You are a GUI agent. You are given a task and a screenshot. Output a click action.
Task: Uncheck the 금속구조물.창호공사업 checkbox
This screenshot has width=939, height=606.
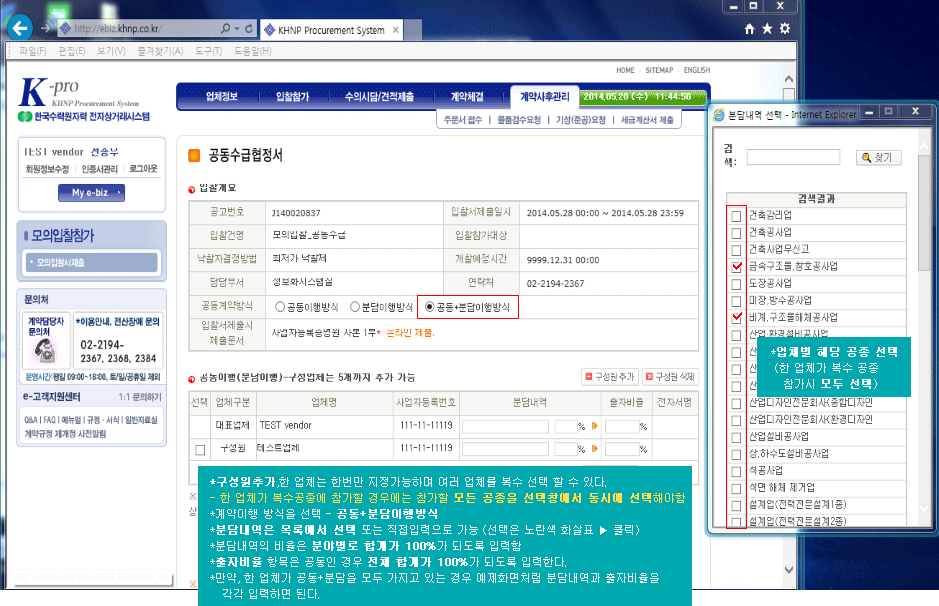point(737,267)
